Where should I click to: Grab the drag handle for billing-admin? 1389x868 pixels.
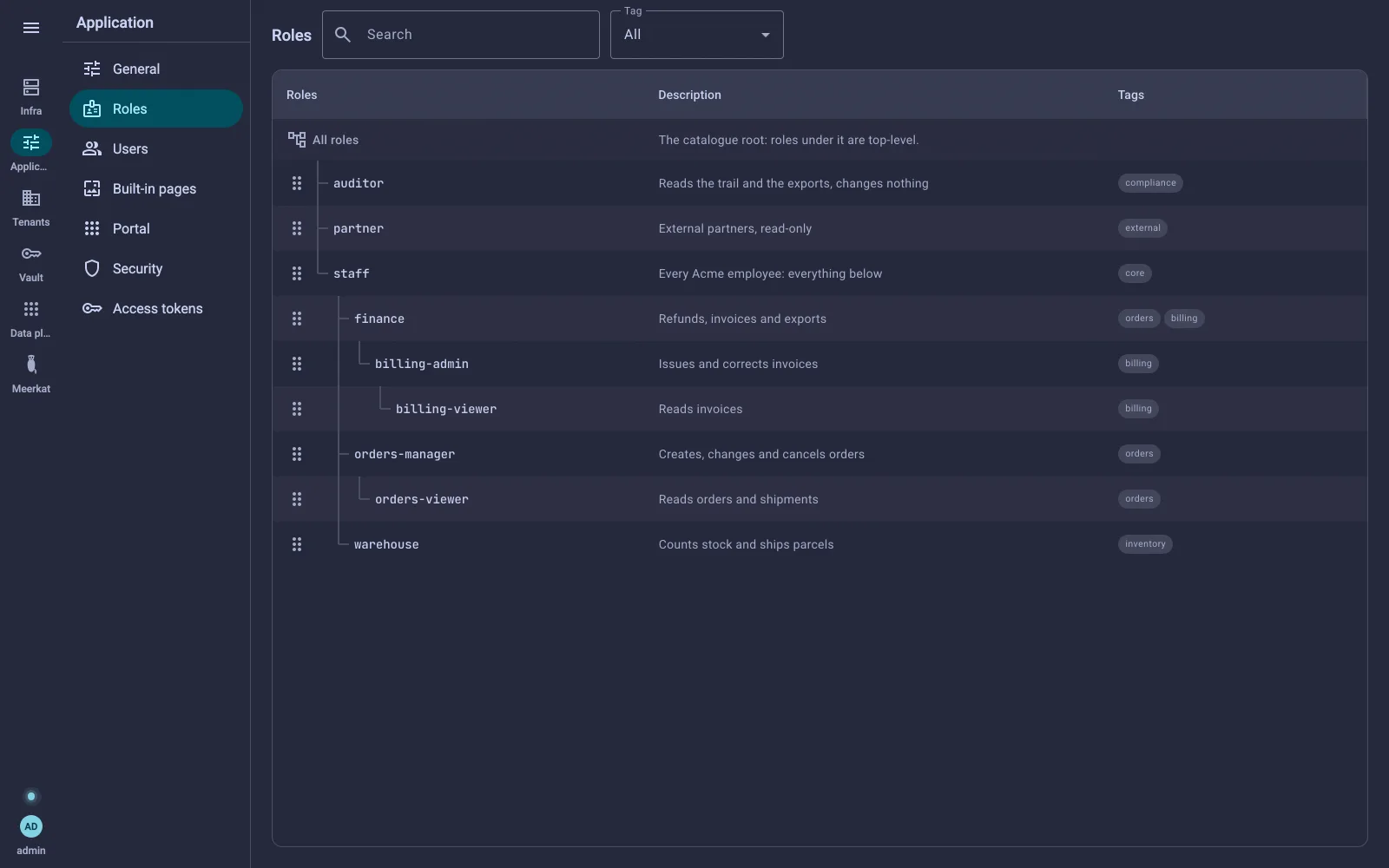click(x=297, y=364)
